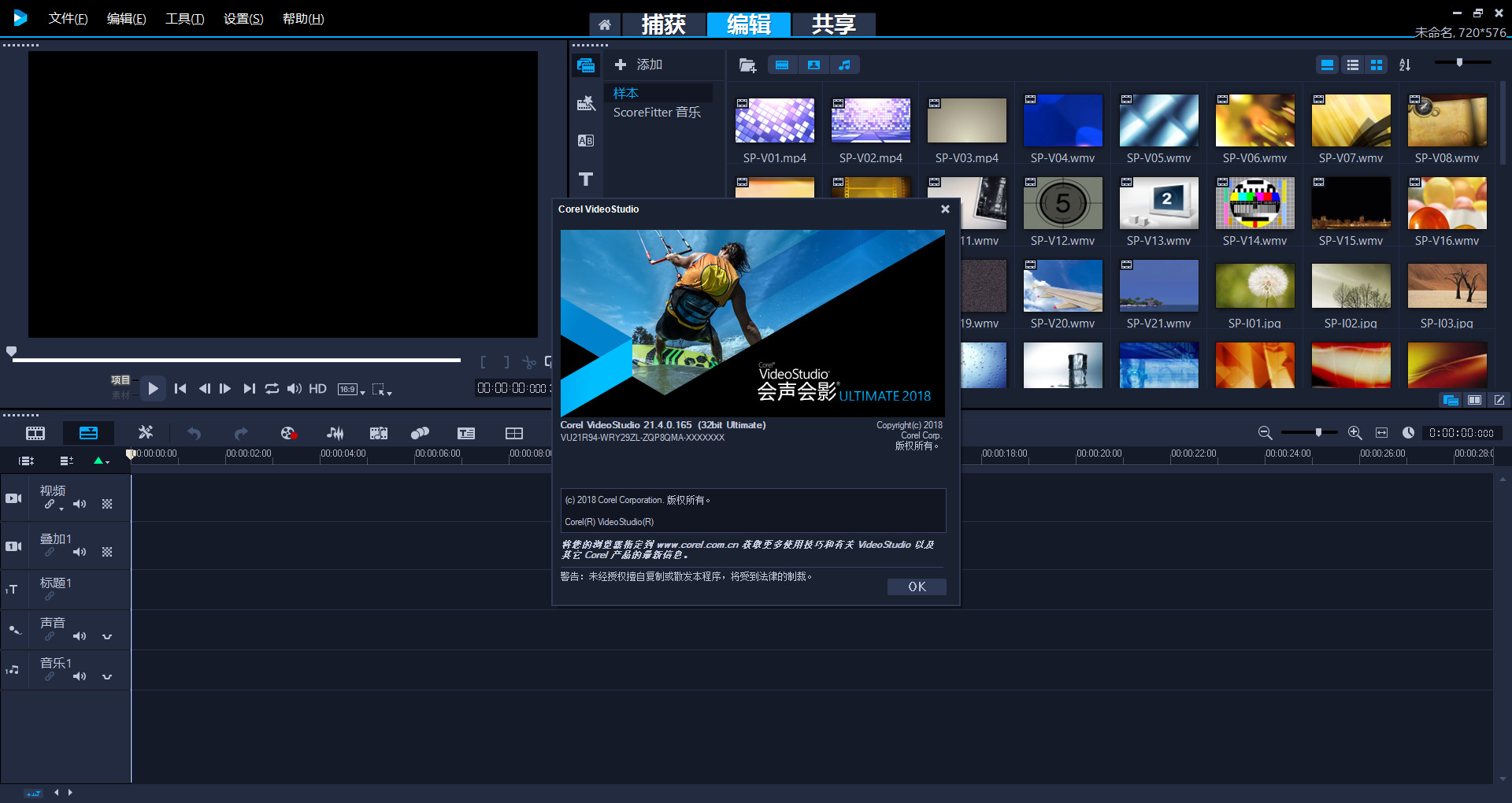The width and height of the screenshot is (1512, 803).
Task: Click the timeline zoom slider
Action: [1310, 432]
